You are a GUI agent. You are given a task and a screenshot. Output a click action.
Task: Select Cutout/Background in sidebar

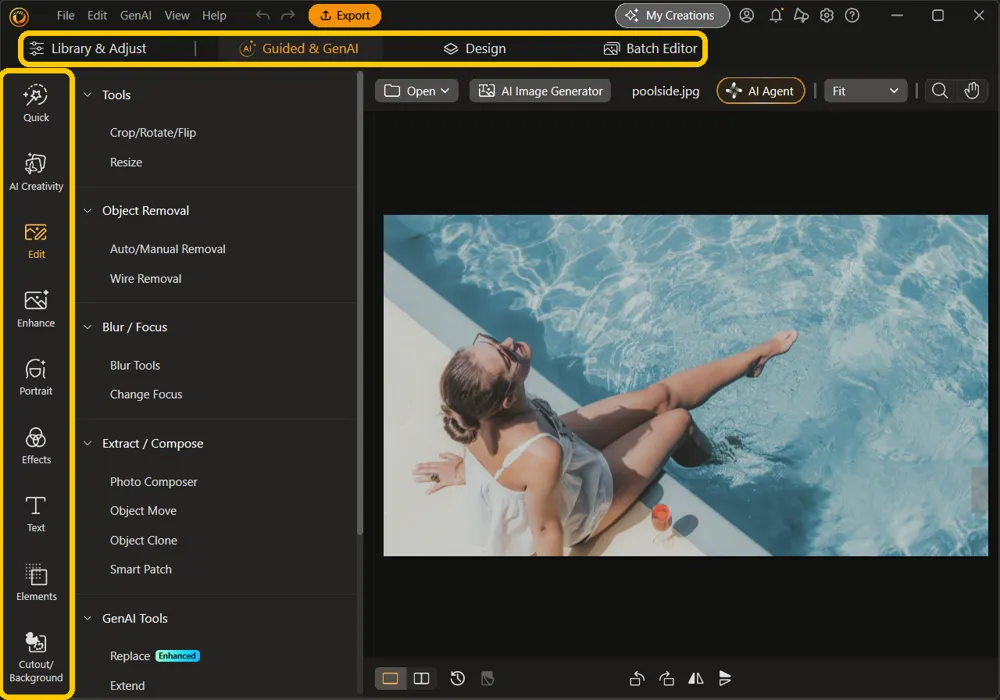click(36, 657)
